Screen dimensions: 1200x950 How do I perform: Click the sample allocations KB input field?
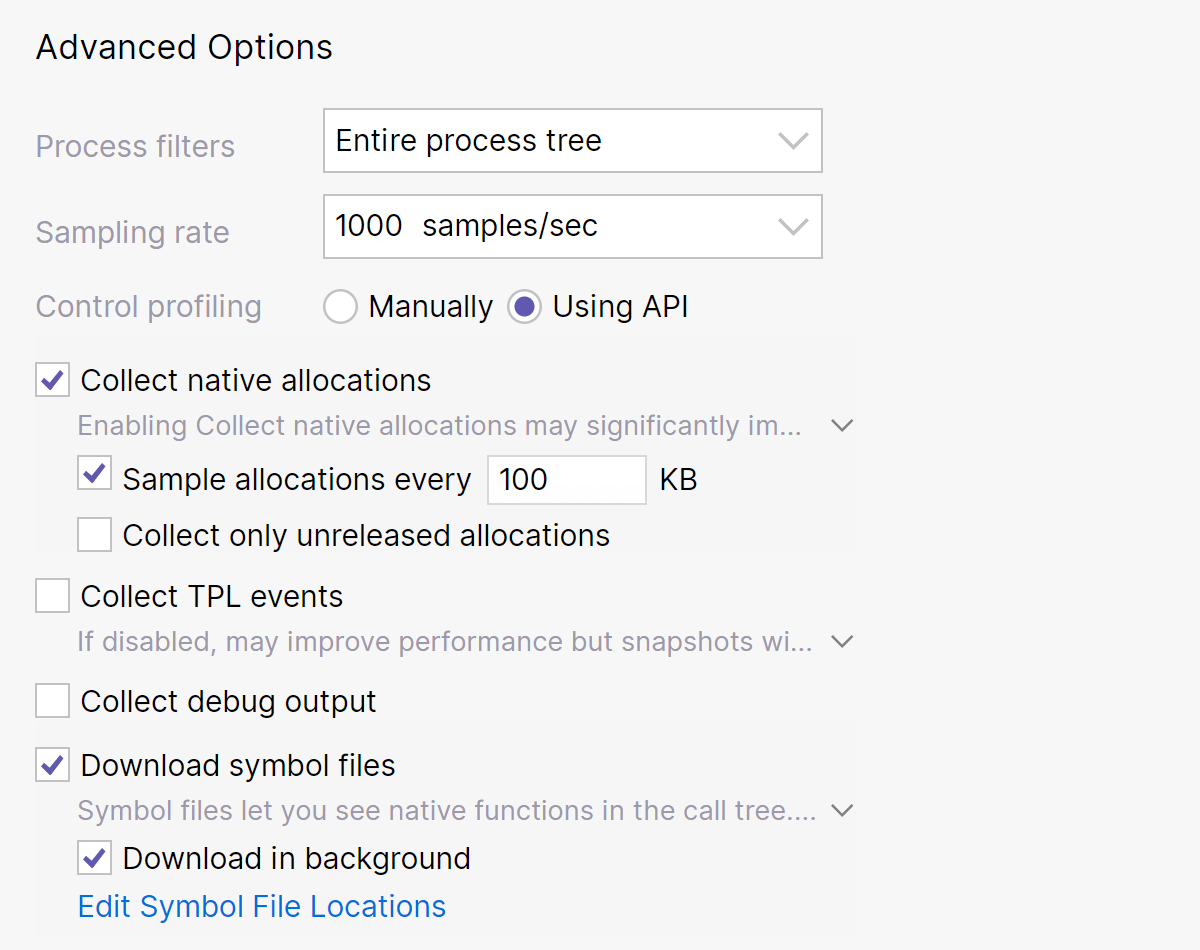[566, 480]
